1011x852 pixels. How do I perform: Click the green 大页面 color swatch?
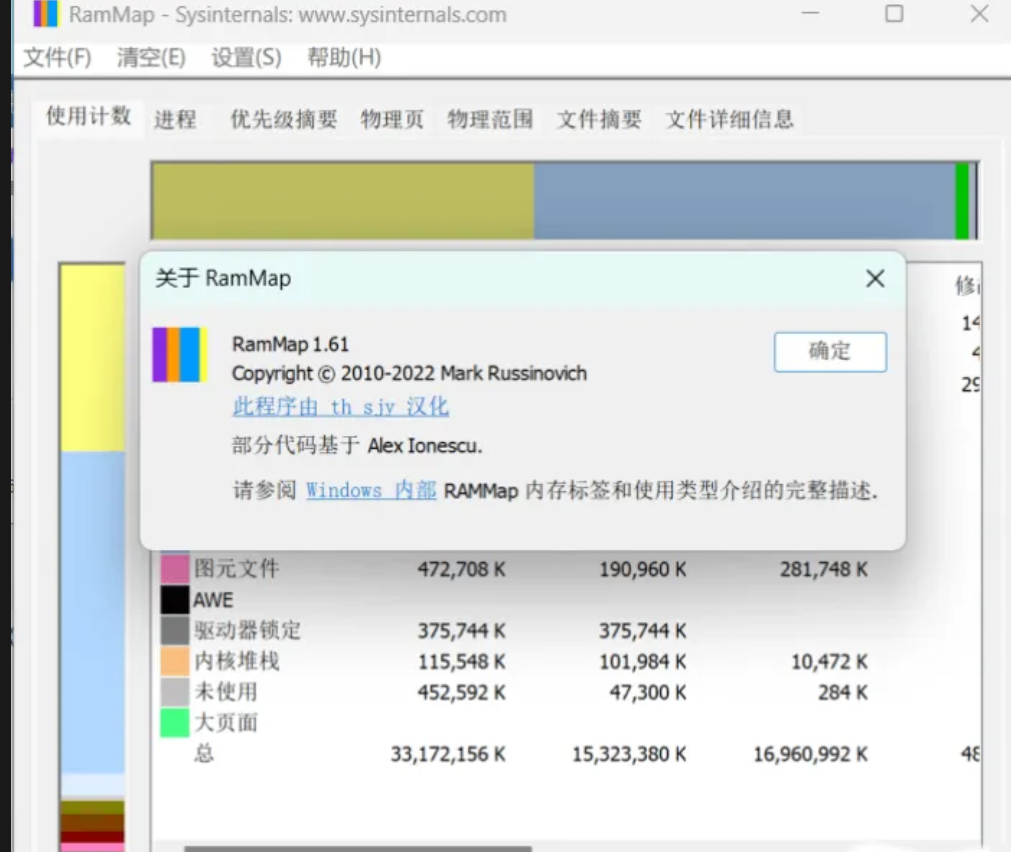(175, 722)
